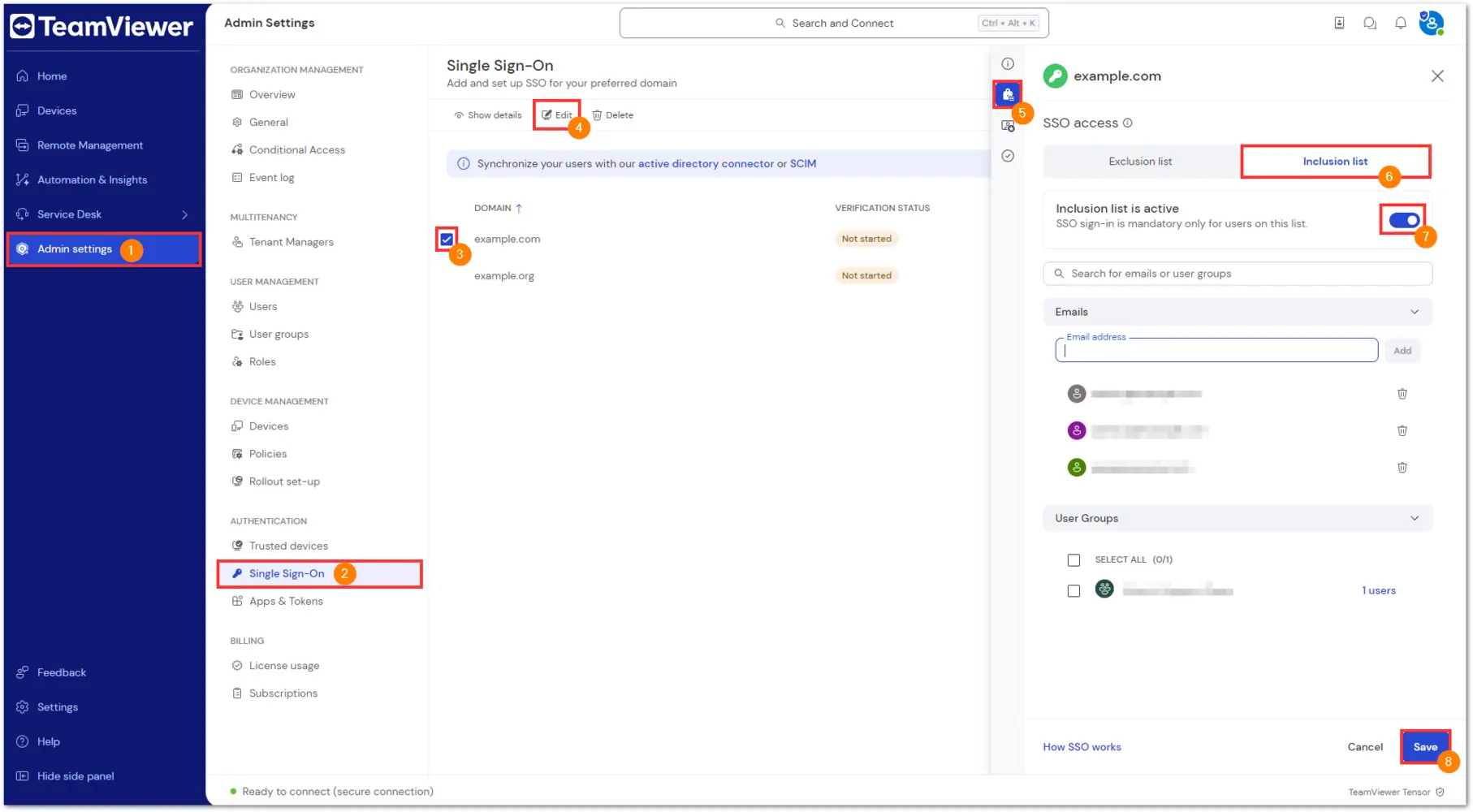Click the Remote Management sidebar icon
The height and width of the screenshot is (812, 1473).
pos(23,145)
